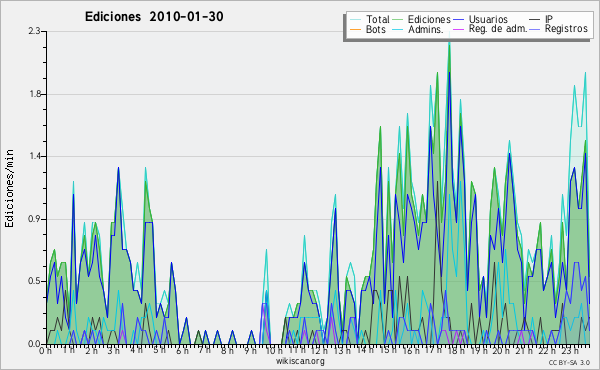This screenshot has height=370, width=600.
Task: Click the Bots legend color line
Action: click(355, 29)
